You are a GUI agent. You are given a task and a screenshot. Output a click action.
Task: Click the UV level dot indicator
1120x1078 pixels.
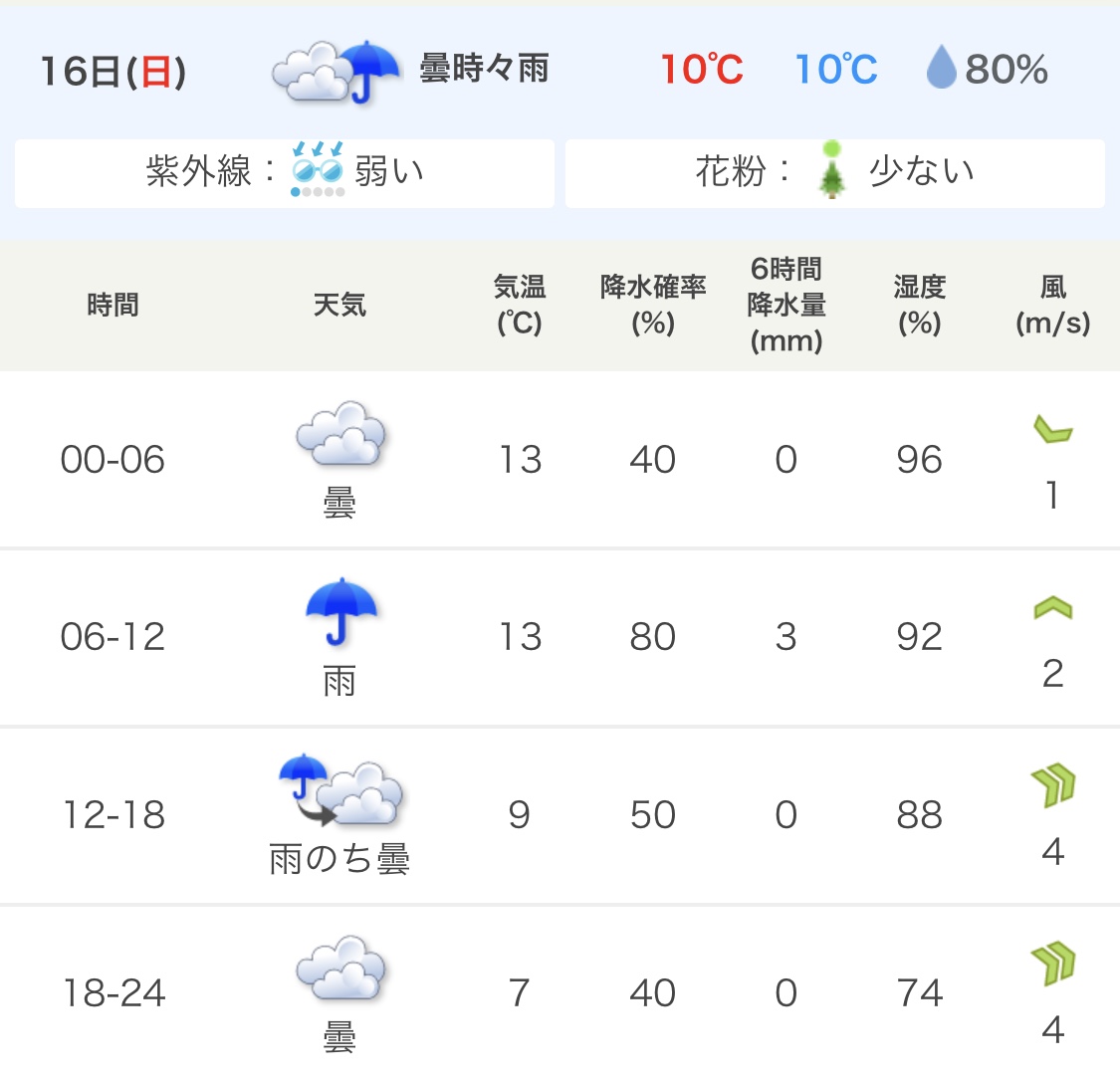point(318,191)
